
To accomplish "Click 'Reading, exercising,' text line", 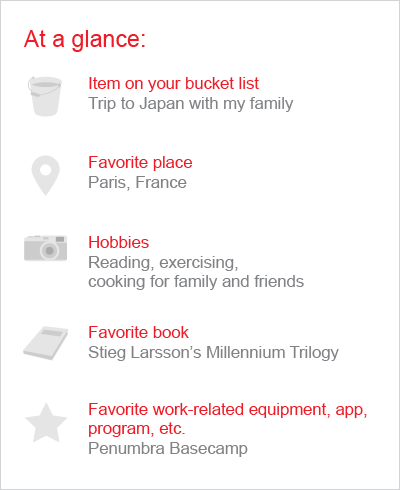I will tap(163, 262).
